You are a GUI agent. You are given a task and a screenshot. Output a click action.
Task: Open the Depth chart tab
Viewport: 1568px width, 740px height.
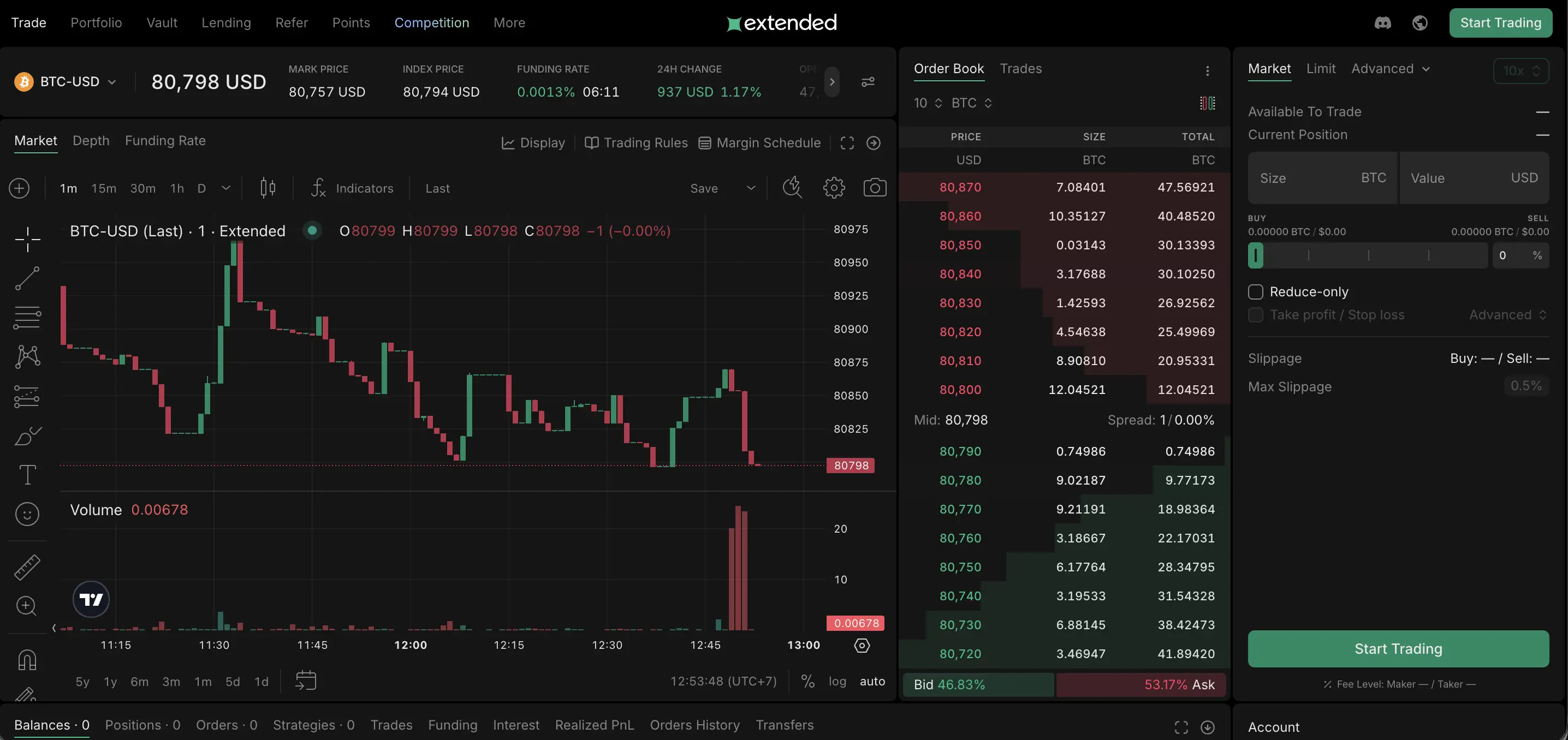[x=91, y=141]
